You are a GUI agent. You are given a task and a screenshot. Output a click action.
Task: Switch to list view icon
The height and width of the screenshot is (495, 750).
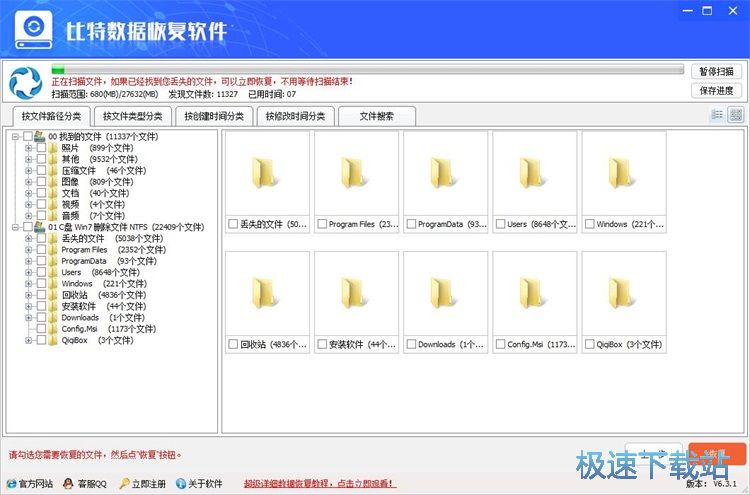pyautogui.click(x=717, y=115)
